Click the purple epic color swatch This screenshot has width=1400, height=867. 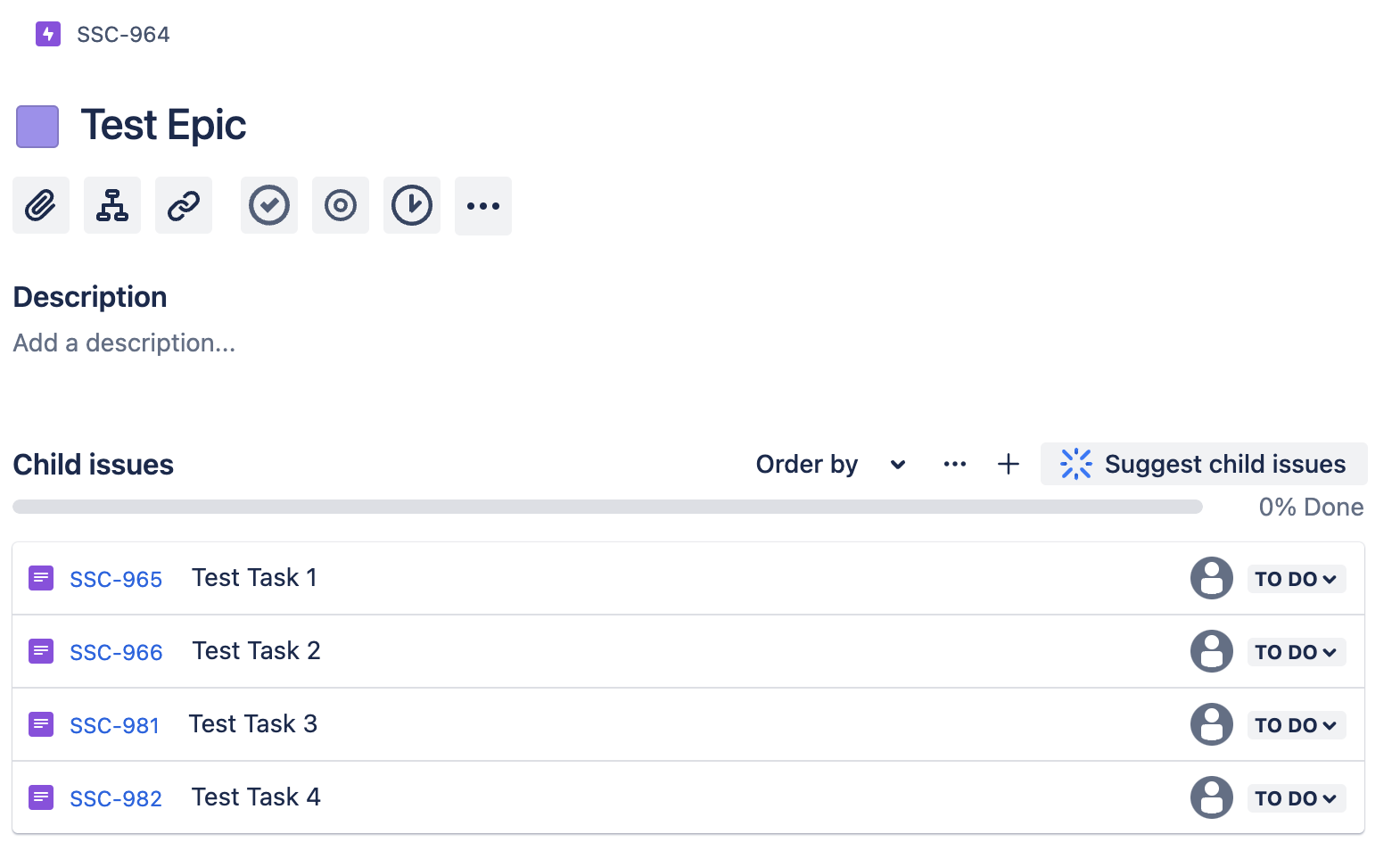click(x=37, y=126)
